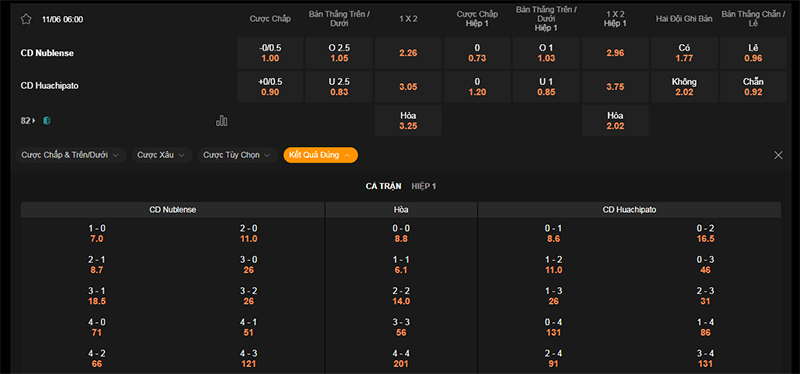
Task: Select Huachipato score 3 - 4 at 131
Action: (x=705, y=359)
